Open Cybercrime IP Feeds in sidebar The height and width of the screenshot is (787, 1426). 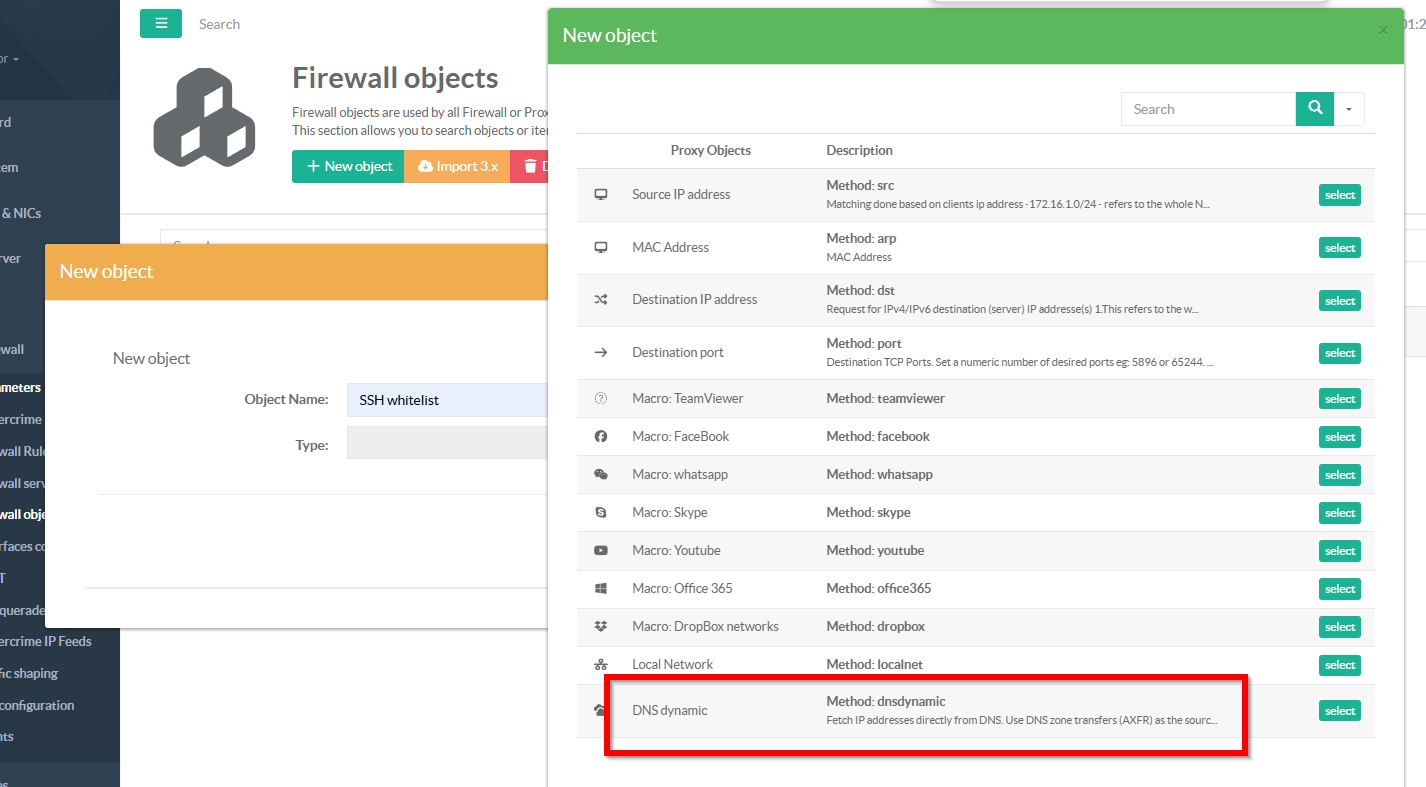click(45, 641)
